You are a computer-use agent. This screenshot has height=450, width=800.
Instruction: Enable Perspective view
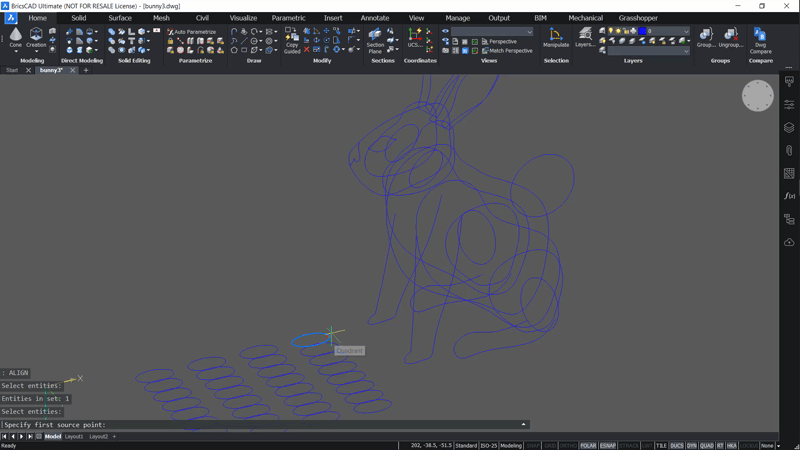(499, 41)
